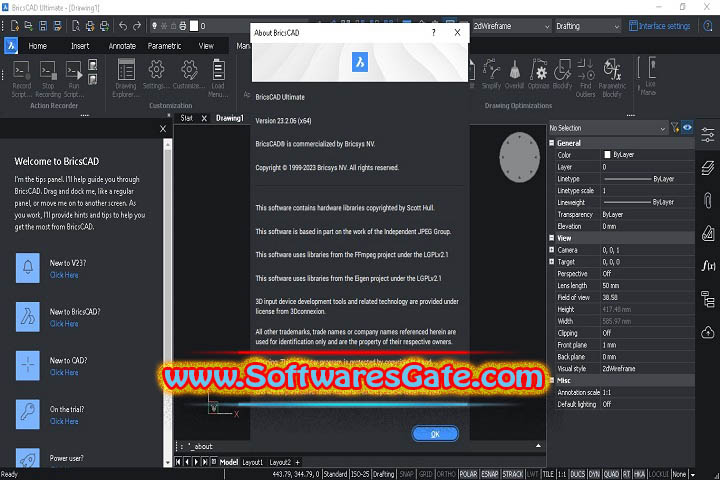Open the status bar options arrow
Viewport: 720px width, 480px height.
tap(693, 474)
